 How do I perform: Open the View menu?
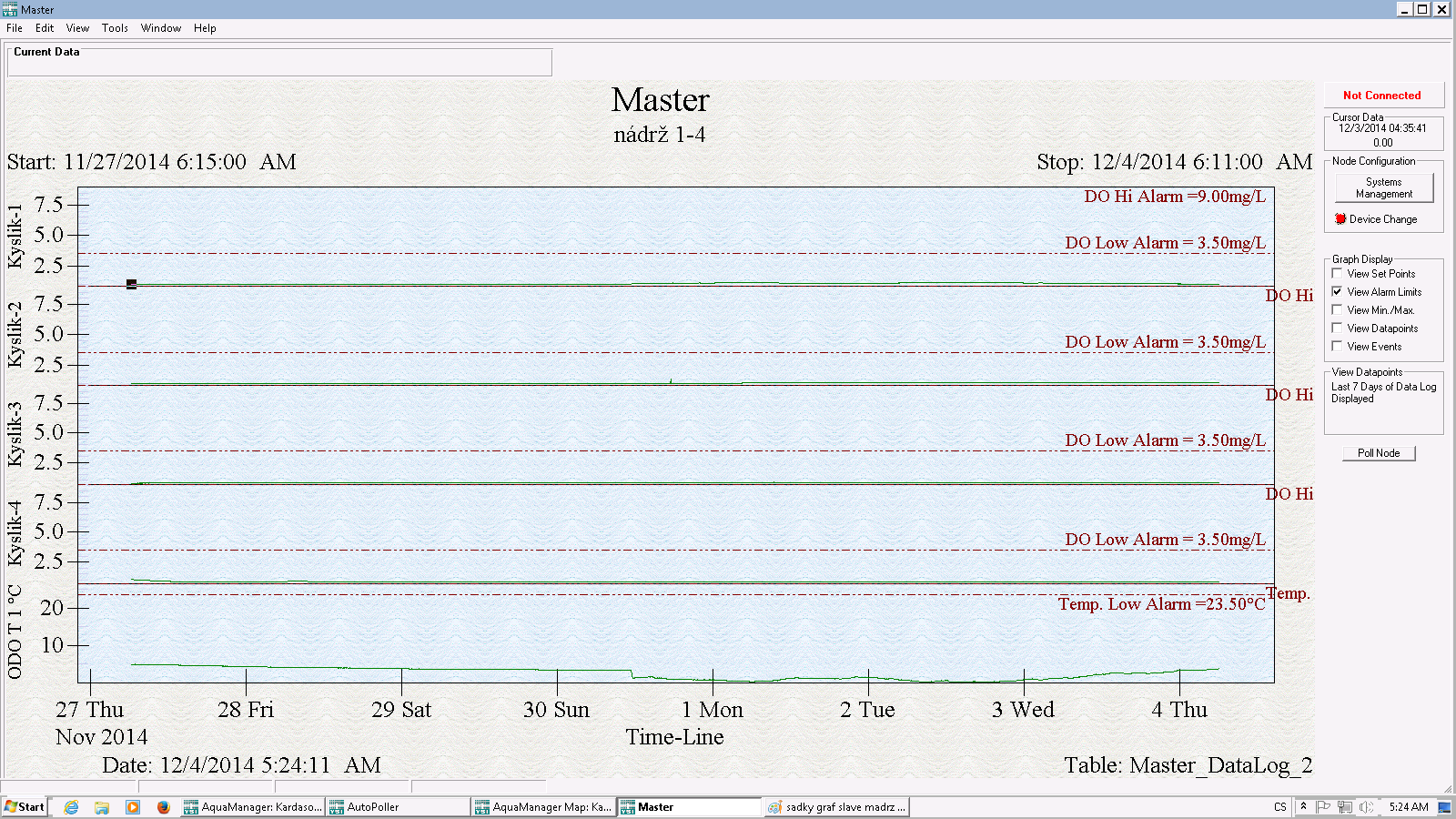point(77,28)
